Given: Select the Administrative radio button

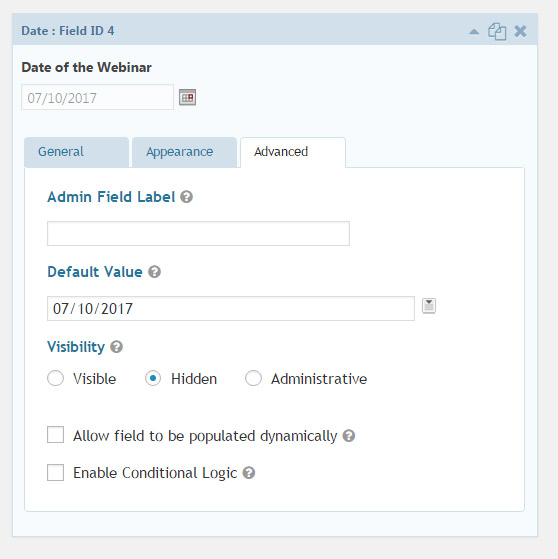Looking at the screenshot, I should click(254, 378).
